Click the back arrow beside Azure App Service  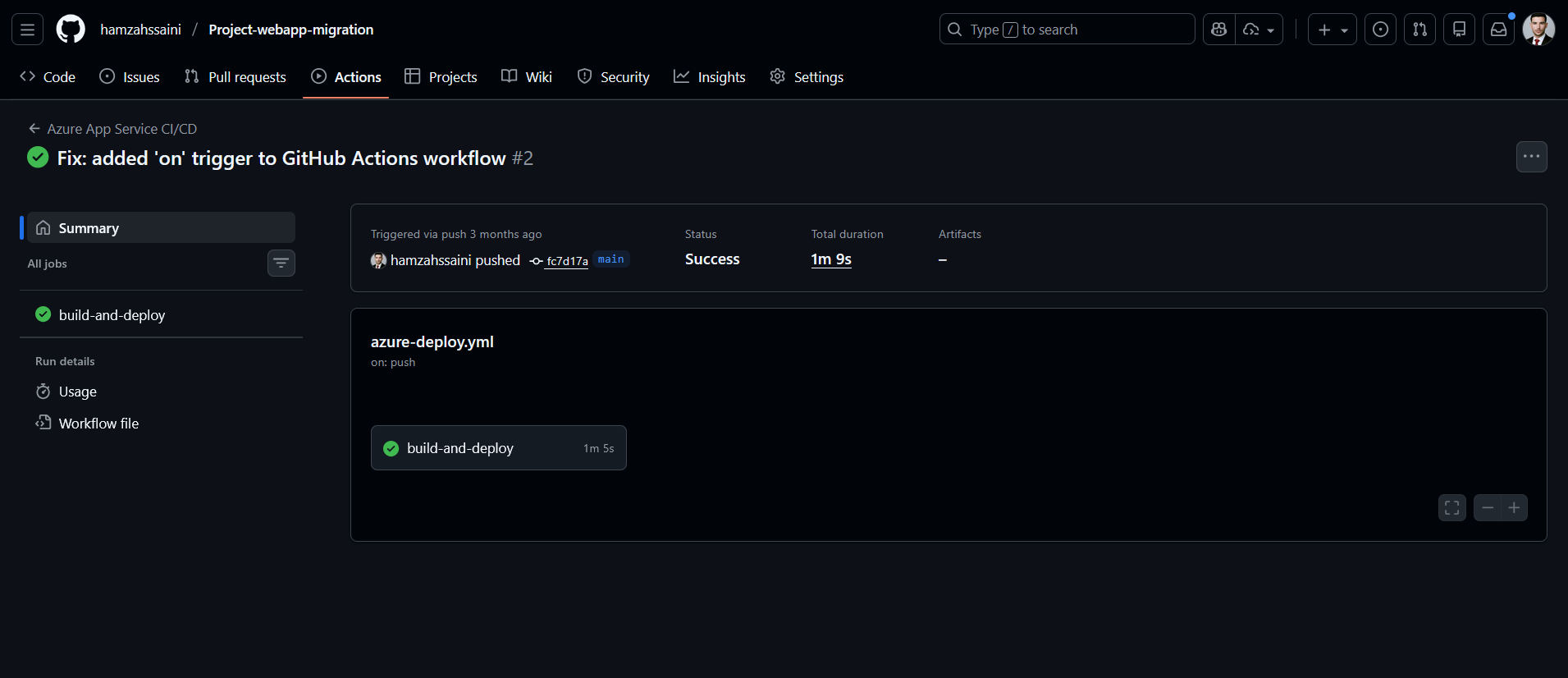34,129
